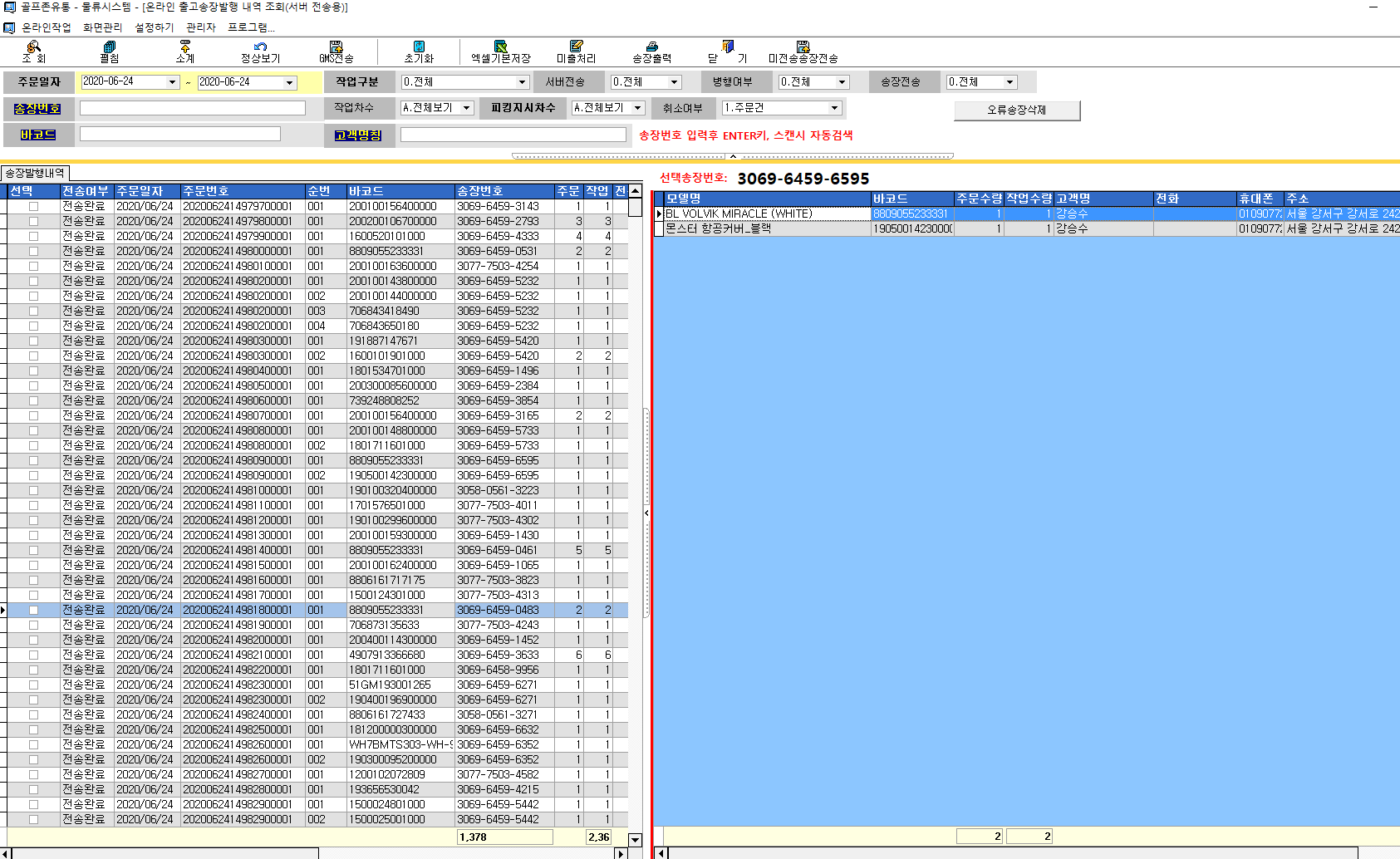Open the 온라인작업 menu
Viewport: 1400px width, 859px height.
tap(46, 27)
